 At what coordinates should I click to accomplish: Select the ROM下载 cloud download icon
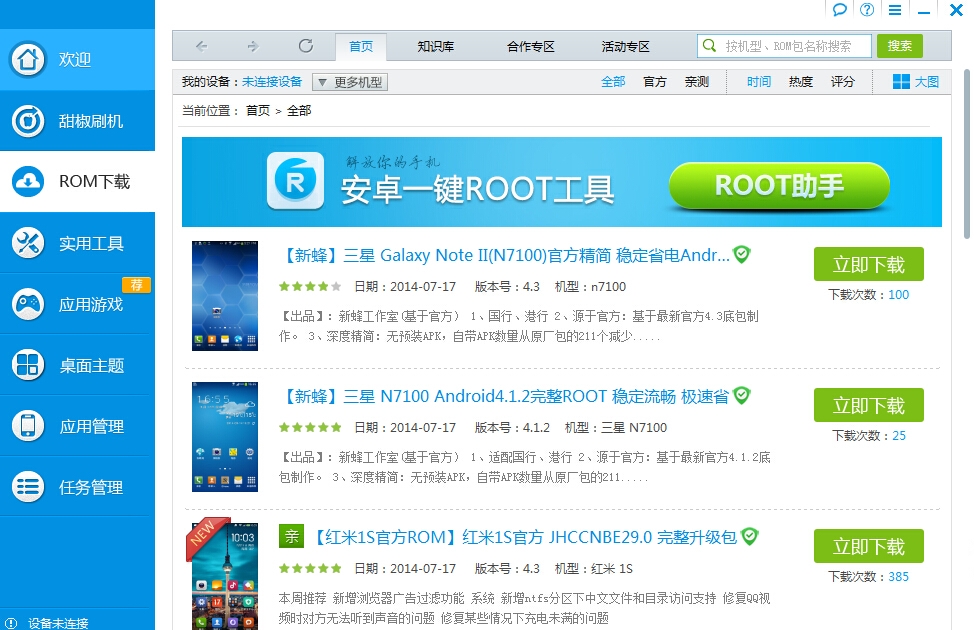[27, 181]
